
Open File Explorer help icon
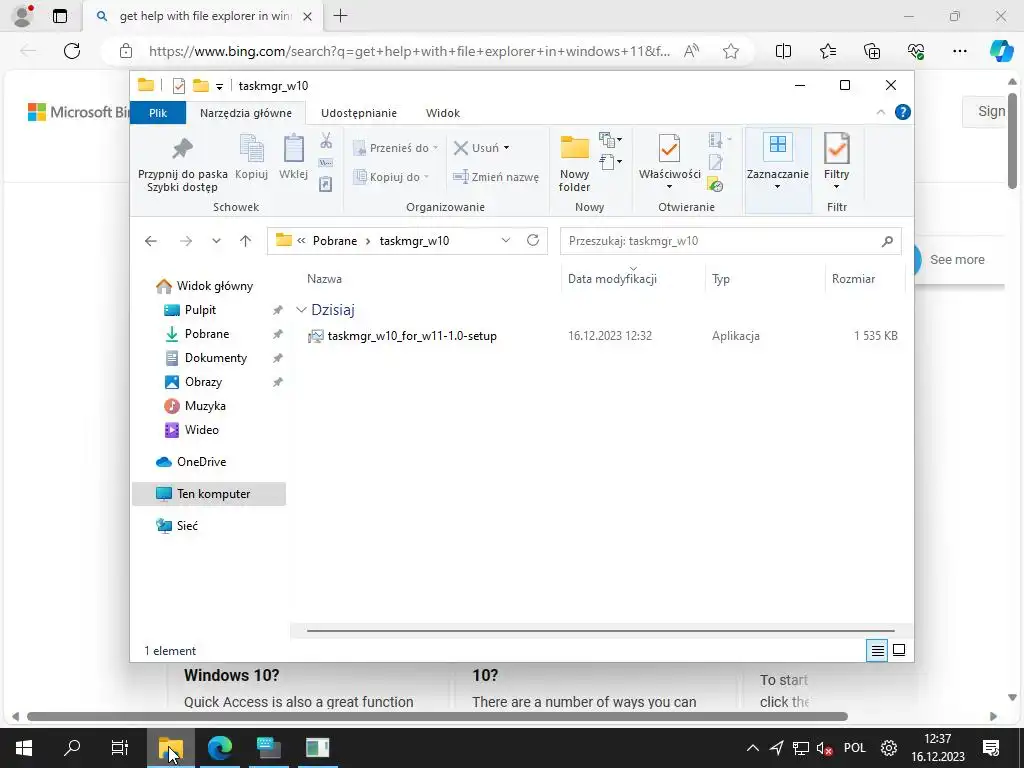[903, 112]
